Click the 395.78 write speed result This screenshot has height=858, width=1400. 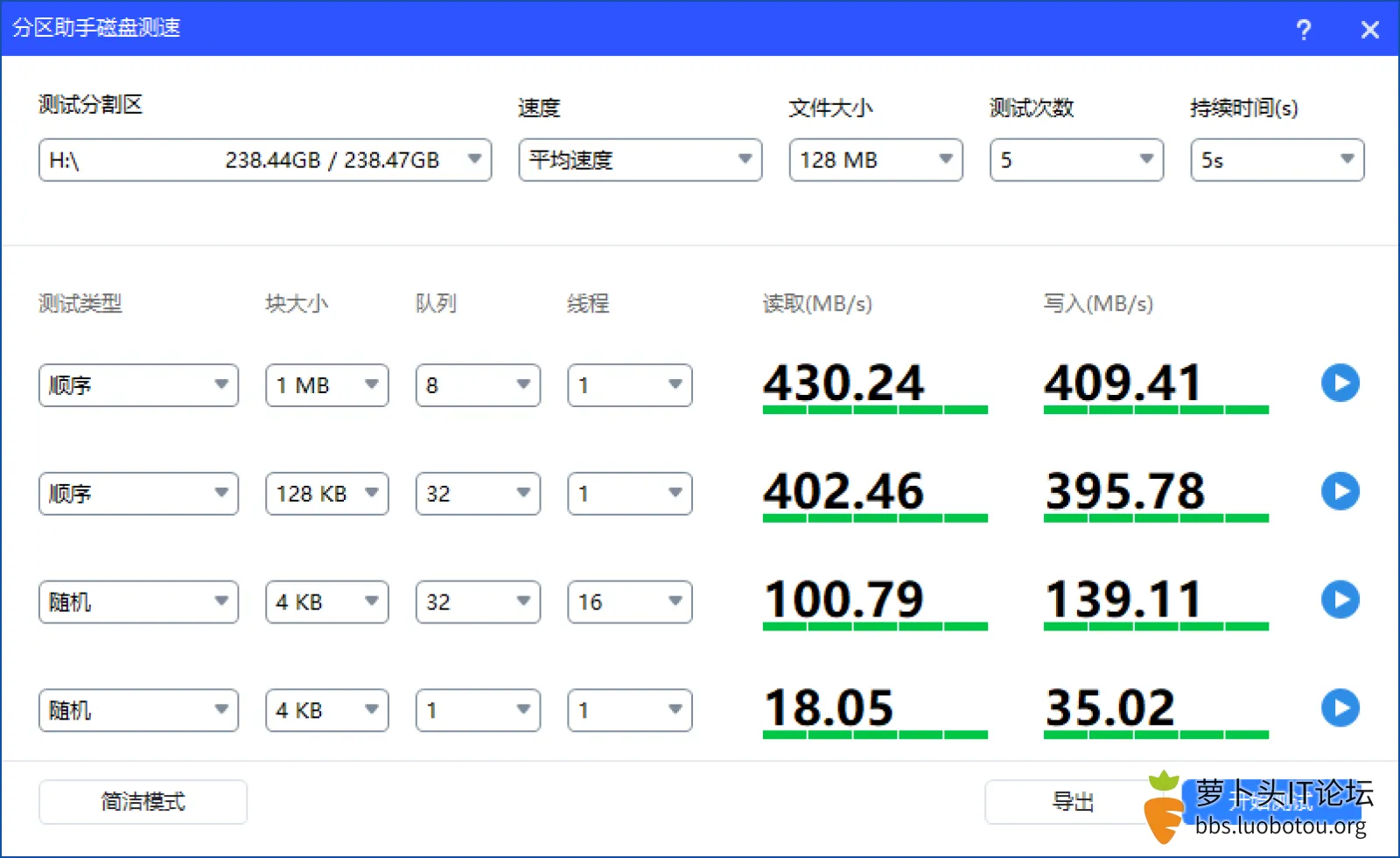click(1125, 491)
